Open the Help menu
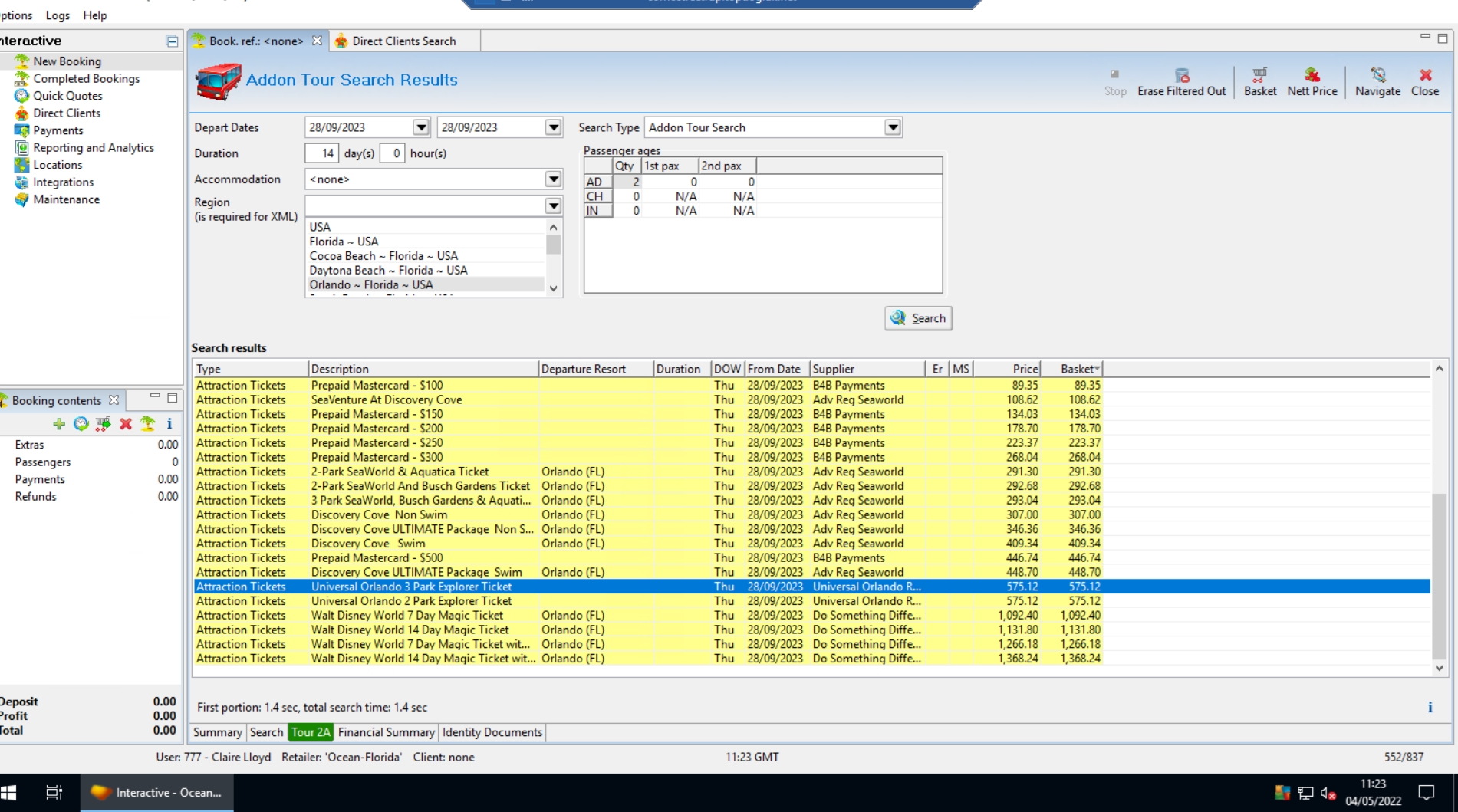The image size is (1458, 812). 95,15
